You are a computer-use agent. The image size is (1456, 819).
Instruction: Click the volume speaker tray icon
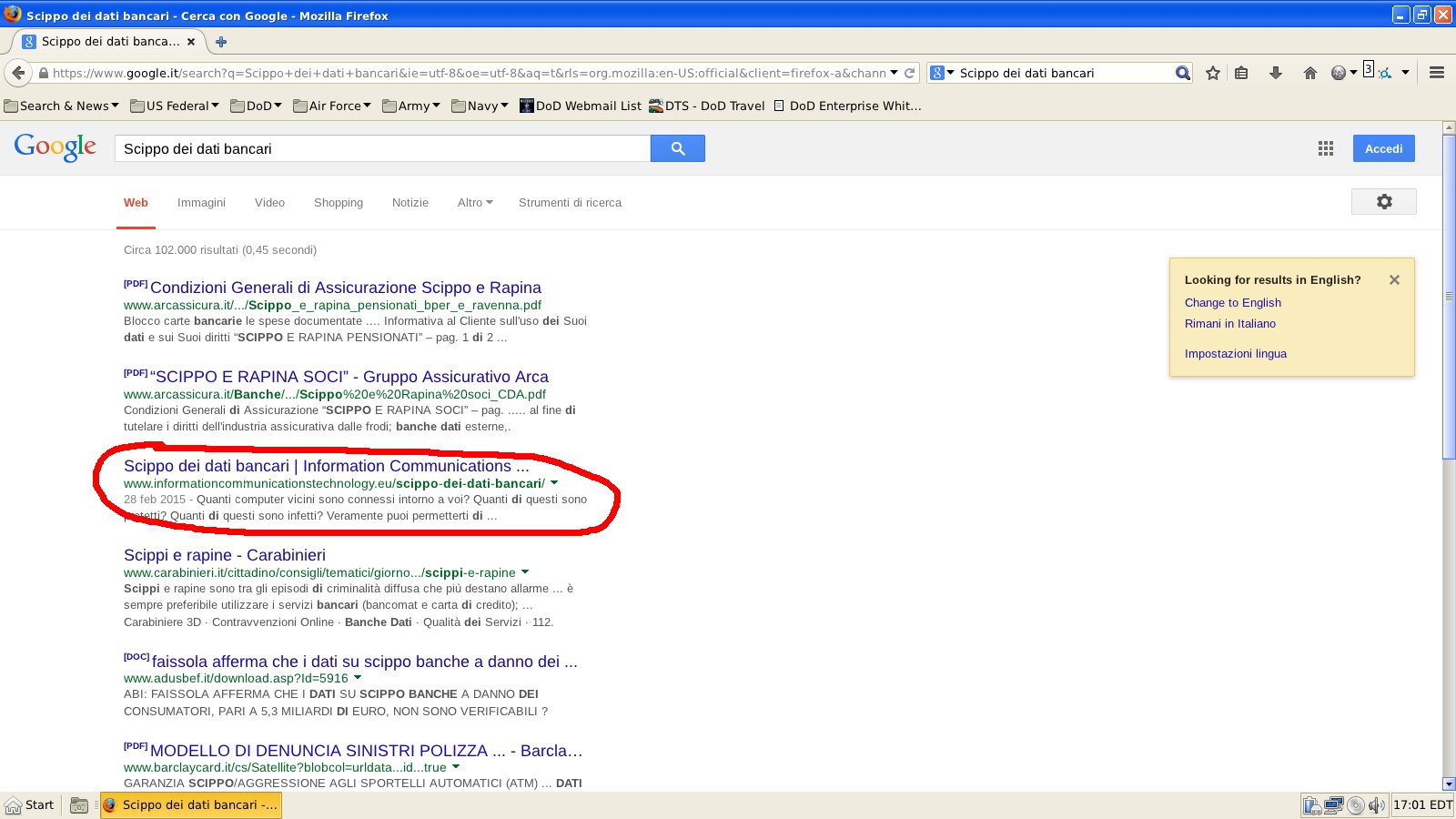coord(1376,805)
